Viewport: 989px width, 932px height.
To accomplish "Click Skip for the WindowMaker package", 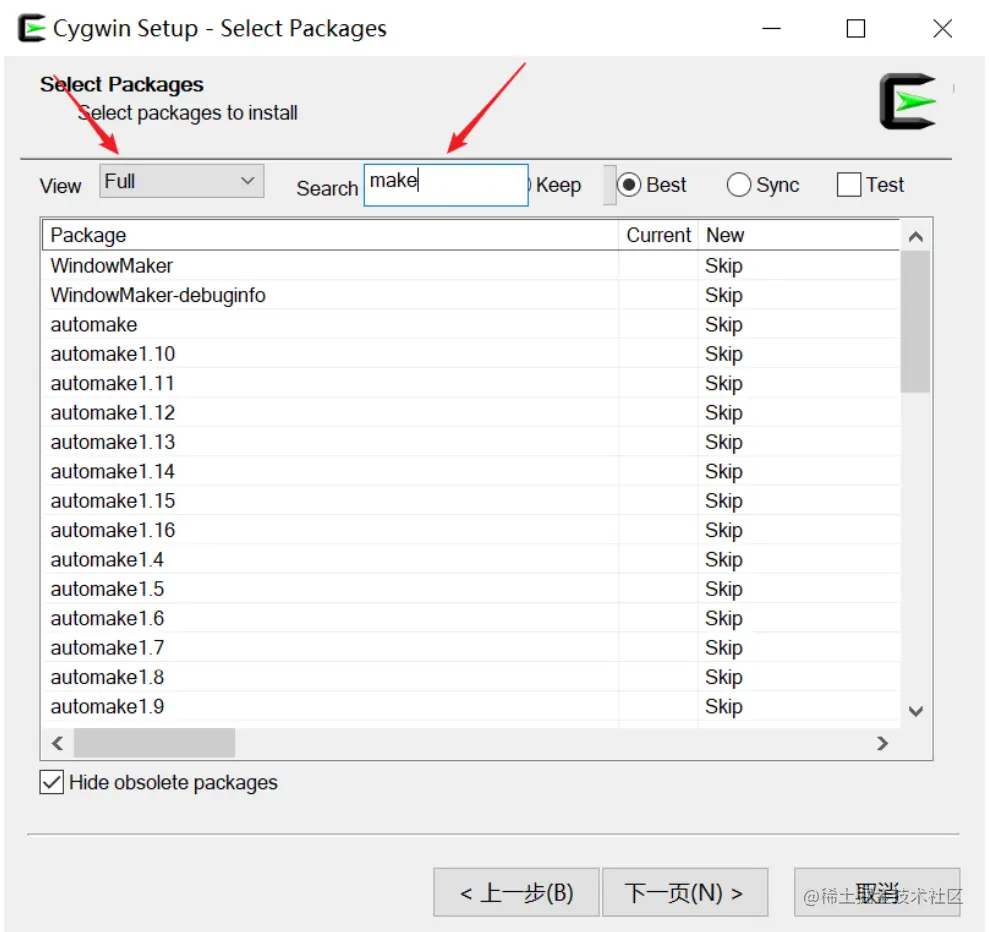I will (723, 266).
